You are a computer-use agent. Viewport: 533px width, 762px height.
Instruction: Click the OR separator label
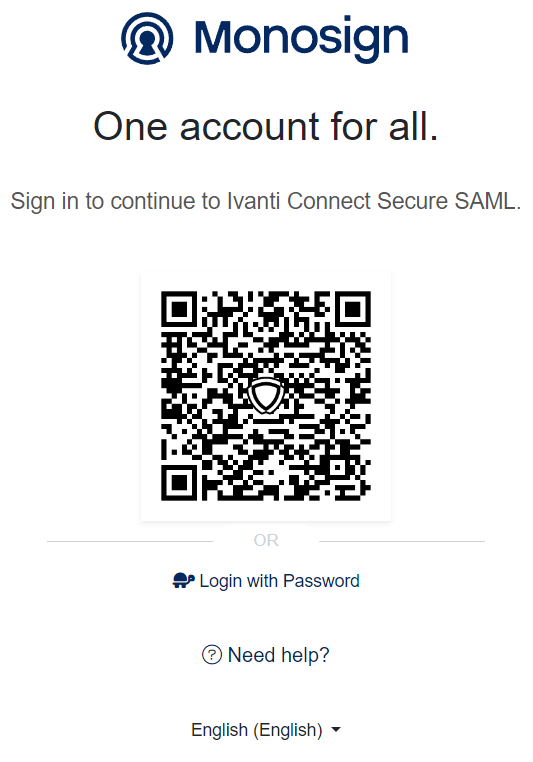(x=266, y=540)
